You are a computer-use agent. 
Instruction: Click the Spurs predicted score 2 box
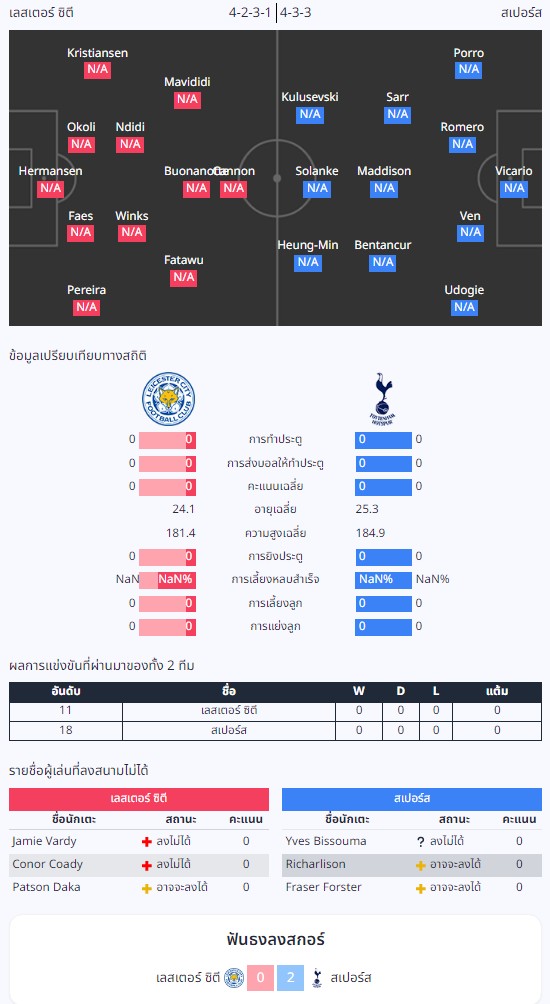[x=291, y=978]
